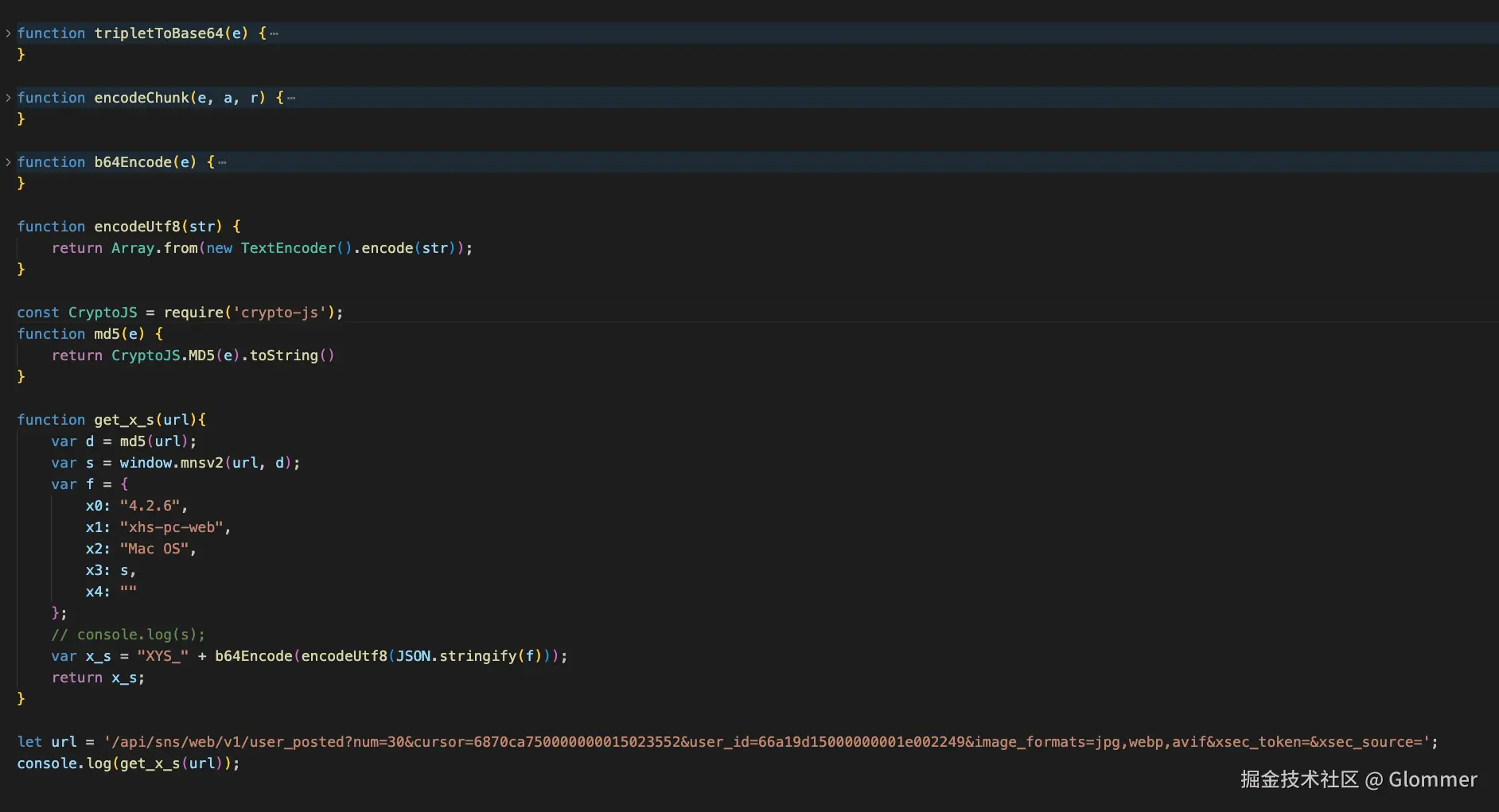The image size is (1499, 812).
Task: Click b64Encode in its function declaration
Action: pos(133,162)
